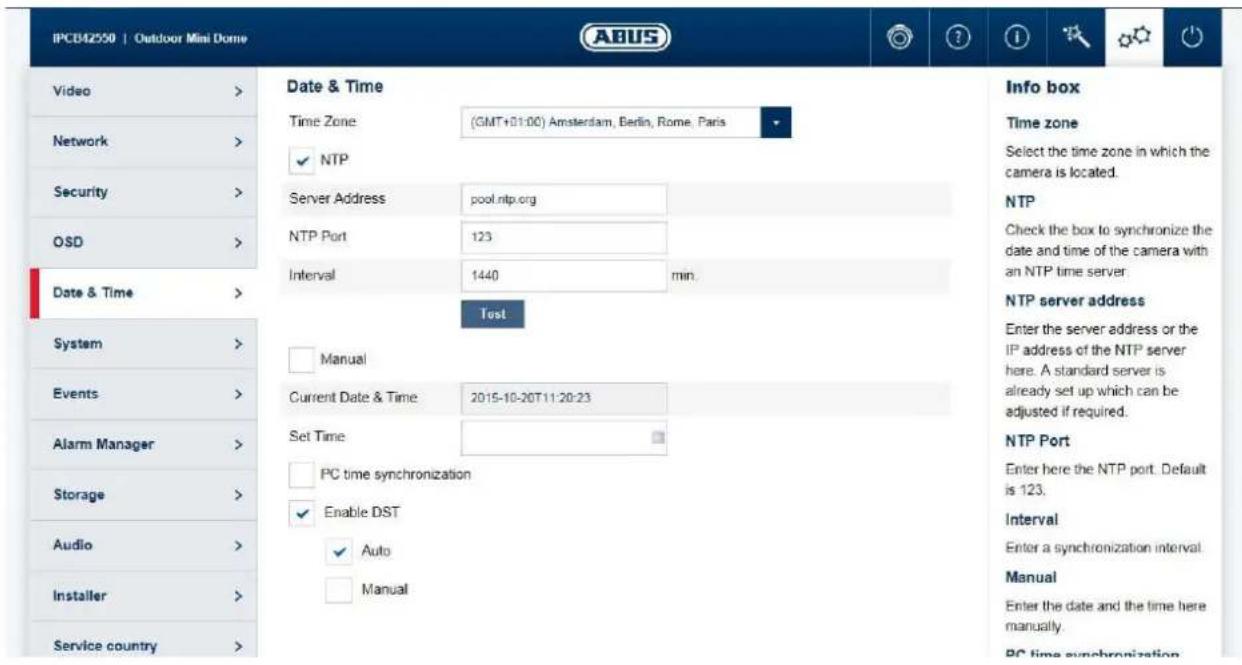The height and width of the screenshot is (665, 1242).
Task: Expand the Network menu chevron
Action: (x=238, y=142)
